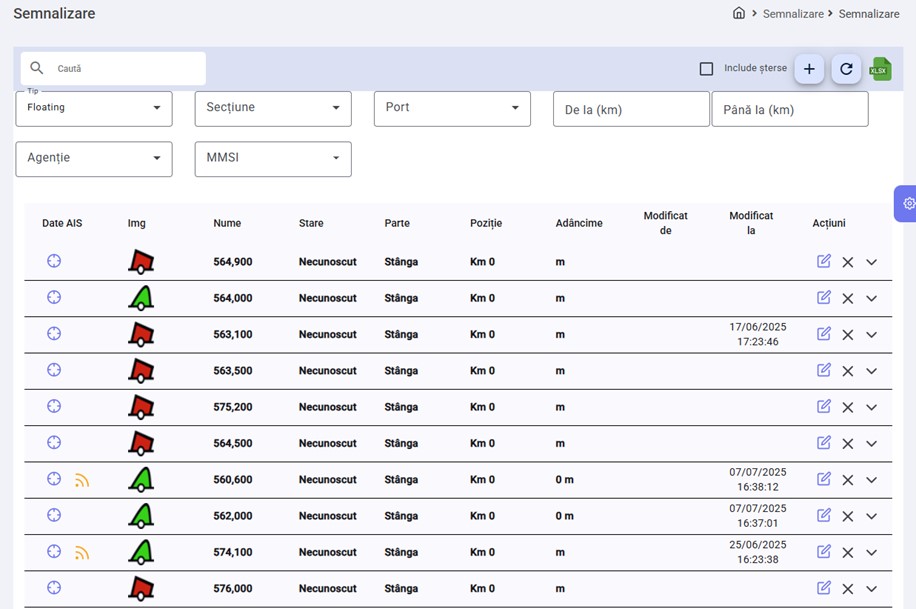Click the Semnalizare breadcrumb link after home
Viewport: 916px width, 609px height.
click(x=793, y=14)
